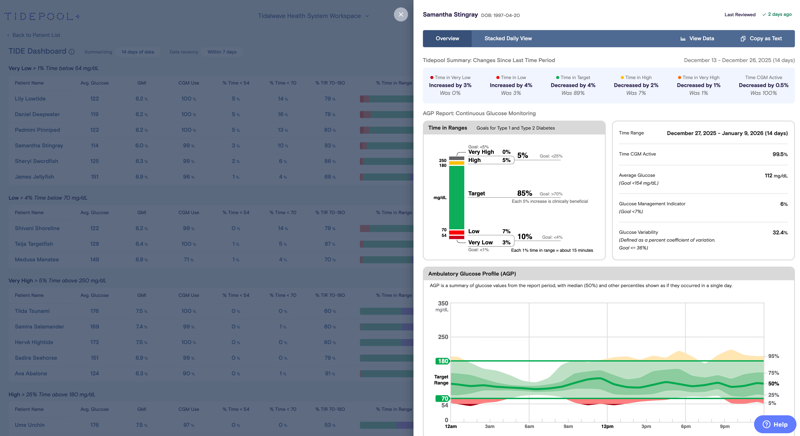800x436 pixels.
Task: Click the Patient Name header in Very High table
Action: click(x=29, y=295)
